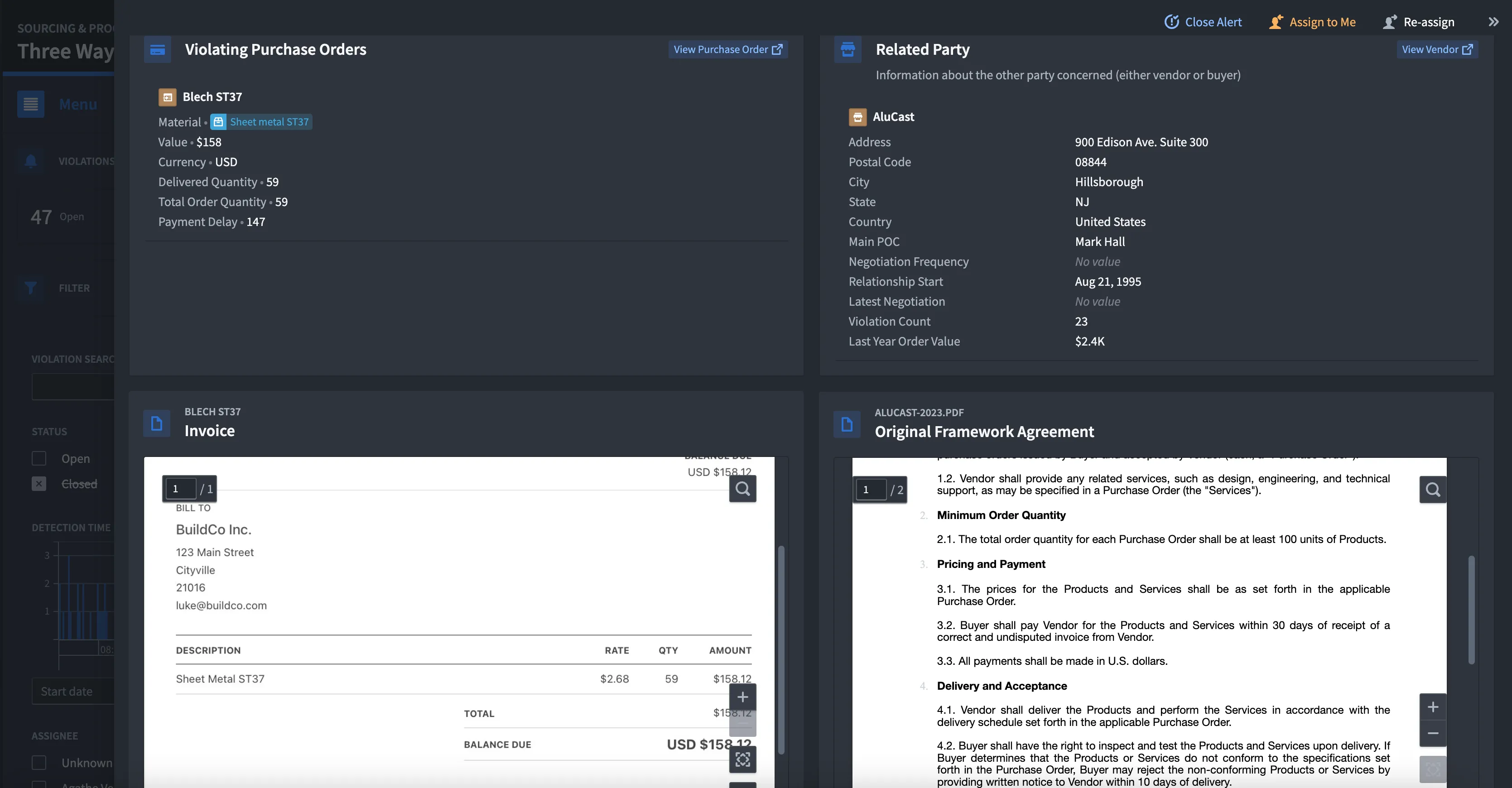Click the Framework Agreement vertical scrollbar
This screenshot has width=1512, height=788.
[x=1471, y=610]
